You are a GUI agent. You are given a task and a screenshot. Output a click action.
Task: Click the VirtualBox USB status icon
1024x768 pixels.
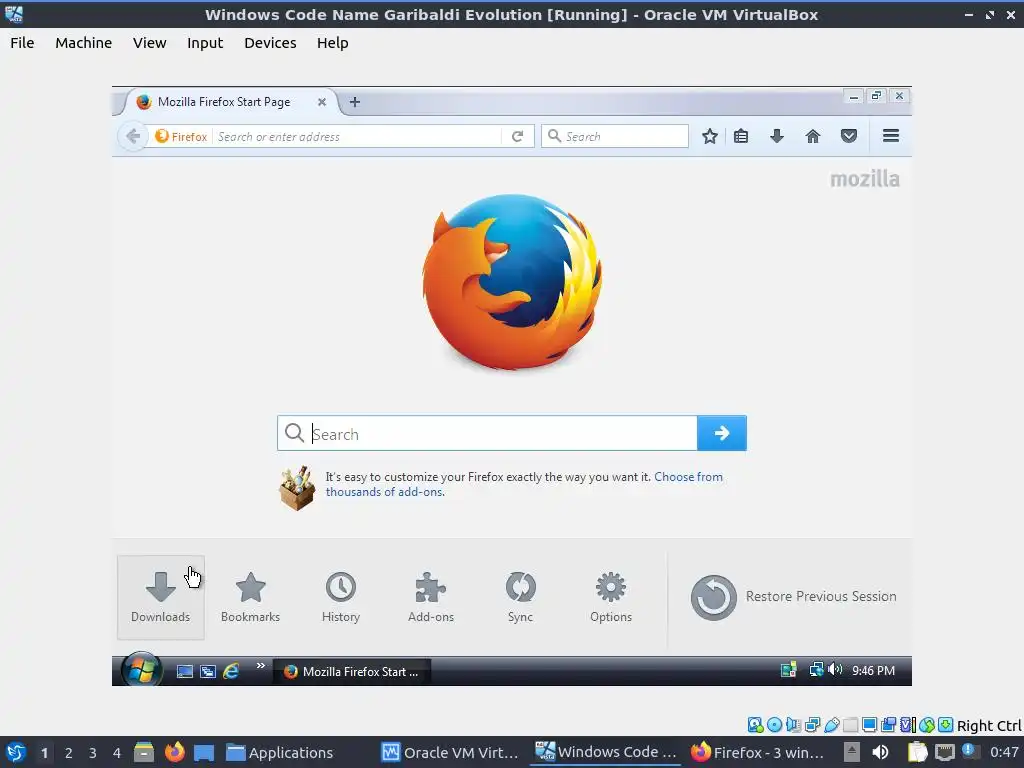831,724
